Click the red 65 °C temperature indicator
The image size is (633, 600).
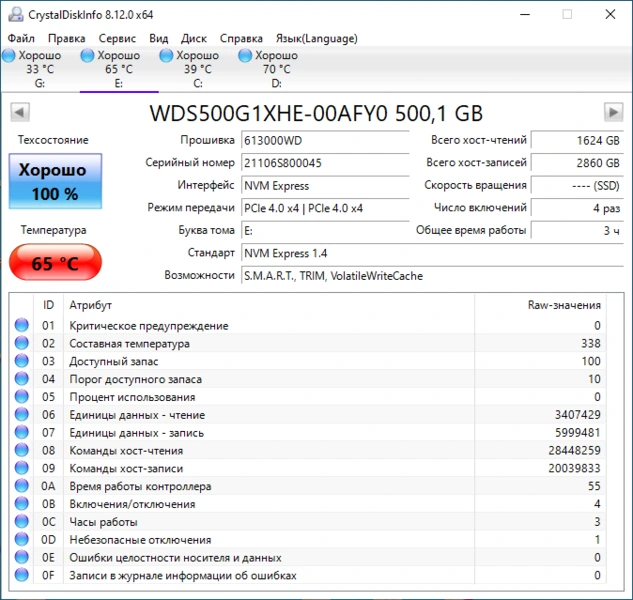55,264
